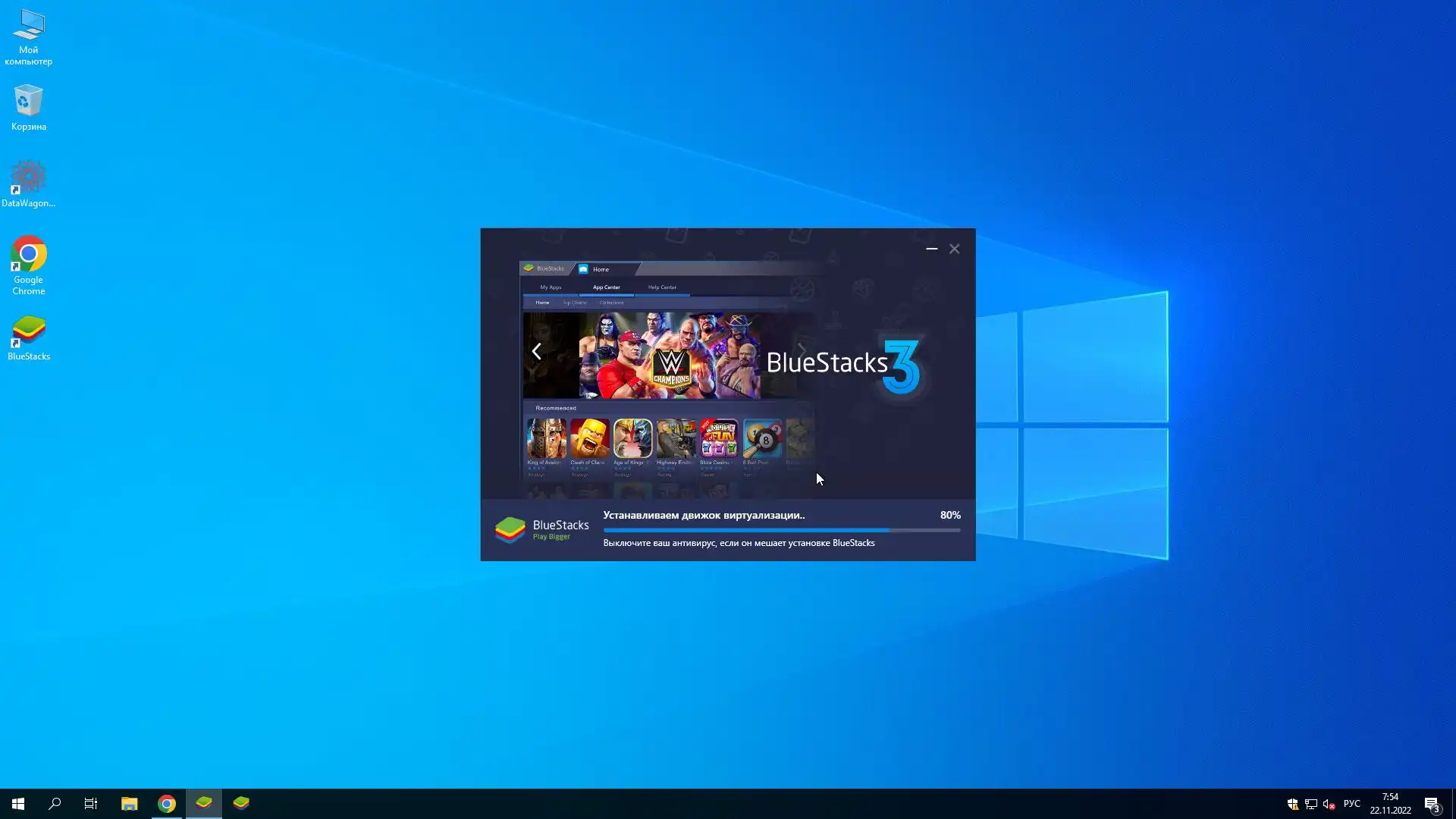Screen dimensions: 1456x819
Task: Click the BlueStacks installer taskbar icon
Action: 204,803
